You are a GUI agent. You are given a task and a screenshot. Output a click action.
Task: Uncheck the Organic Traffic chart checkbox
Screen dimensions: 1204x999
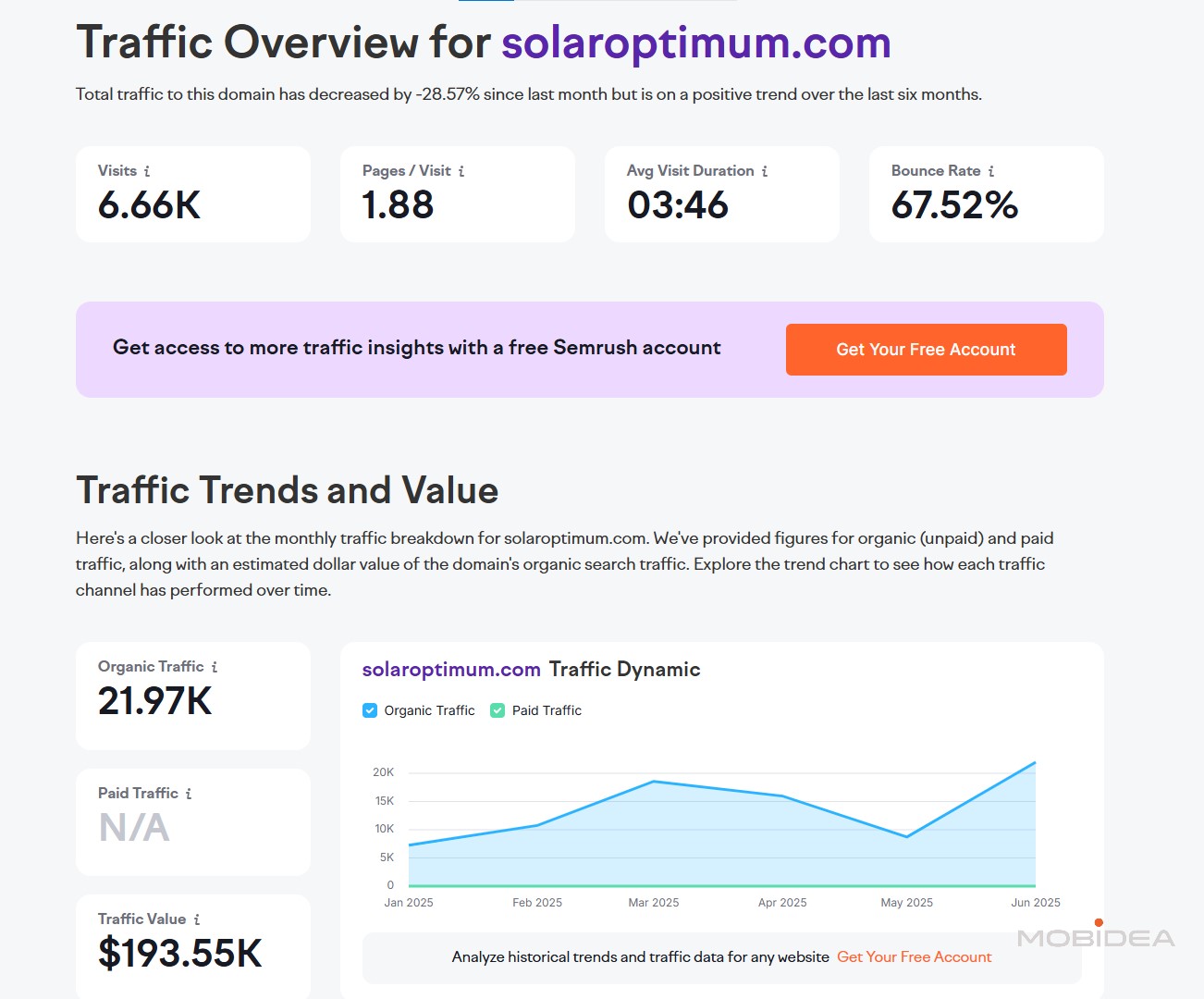pos(370,710)
